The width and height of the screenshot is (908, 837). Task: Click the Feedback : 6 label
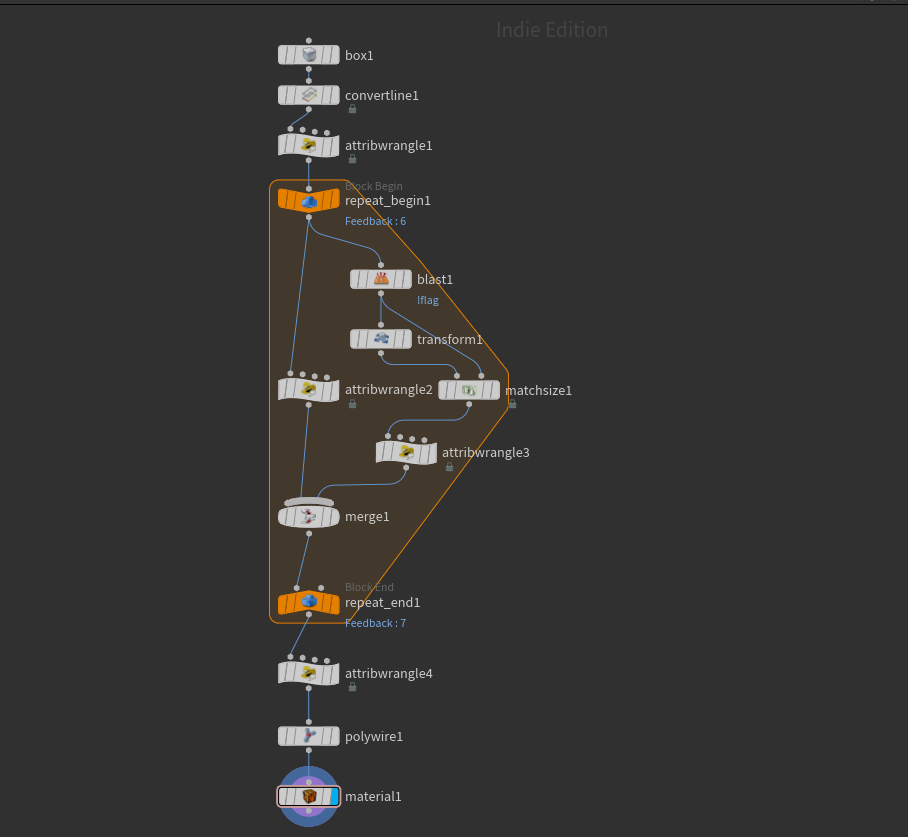tap(375, 221)
